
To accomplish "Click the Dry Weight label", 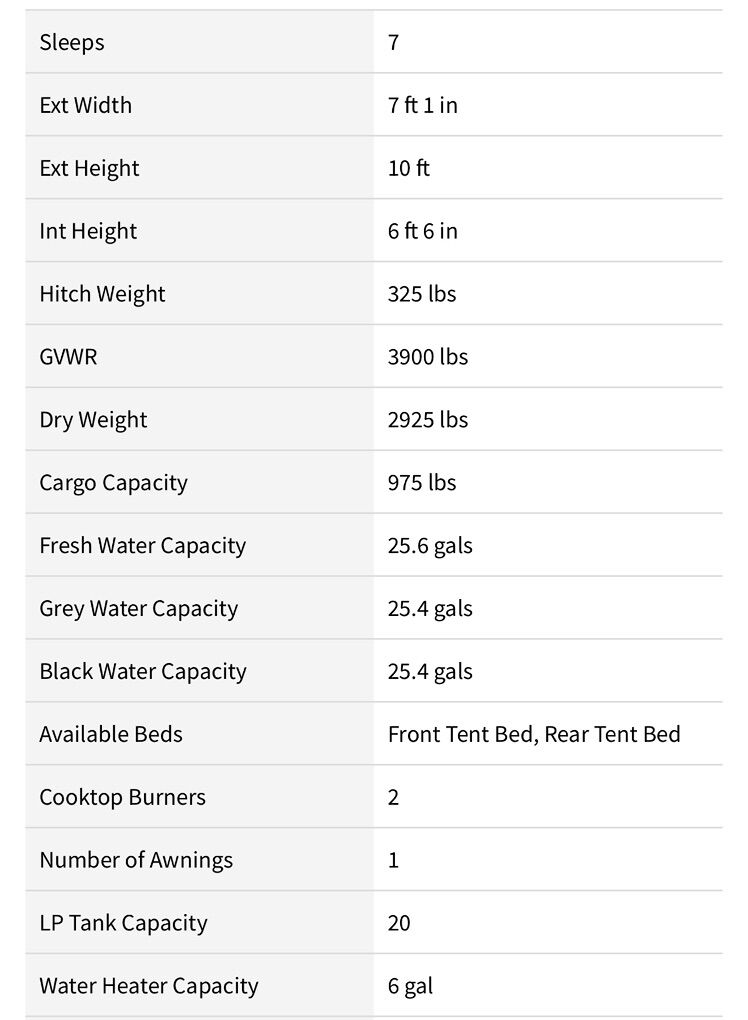I will (93, 420).
